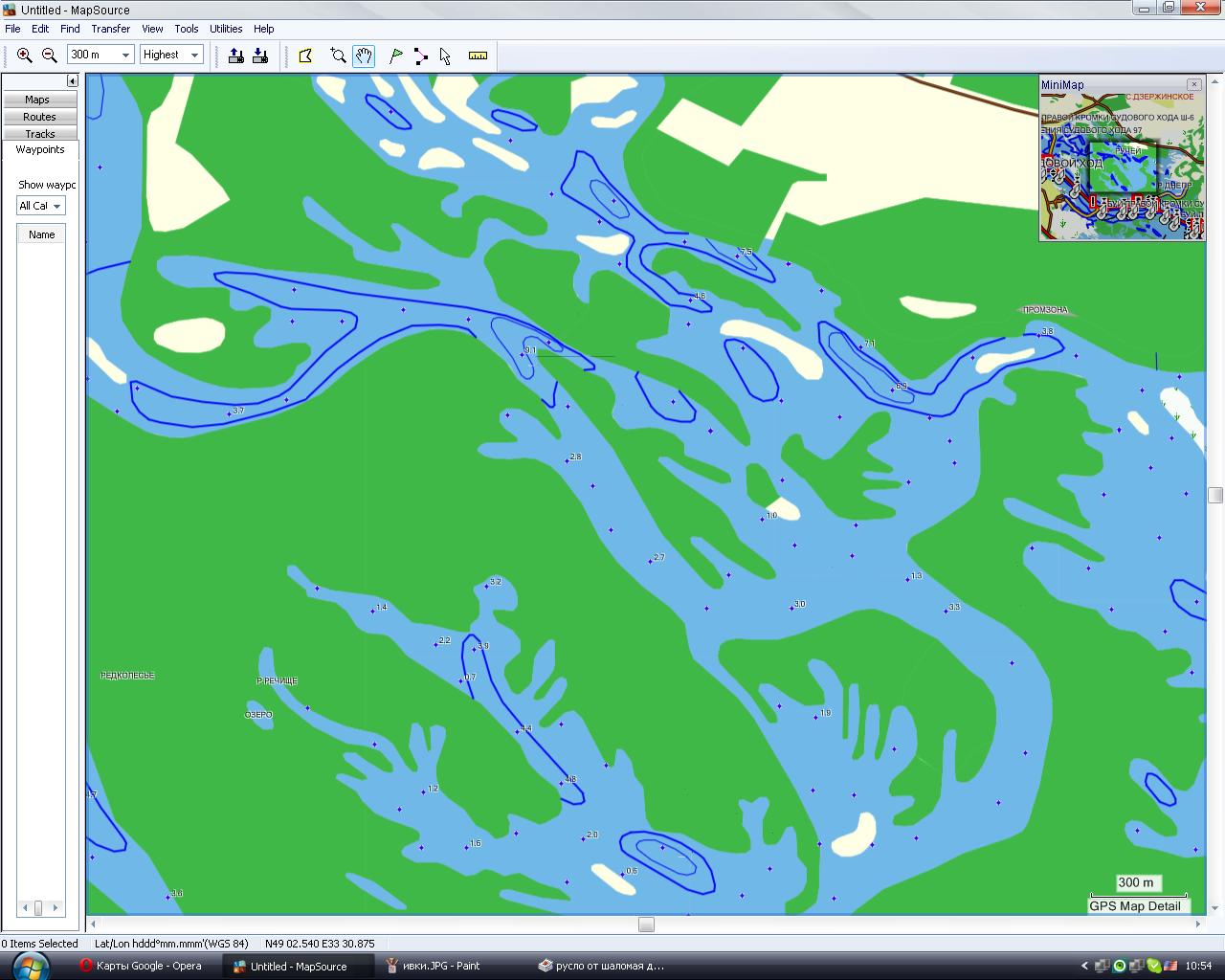The image size is (1225, 980).
Task: Pick the Distance/Bearing ruler tool
Action: tap(478, 56)
